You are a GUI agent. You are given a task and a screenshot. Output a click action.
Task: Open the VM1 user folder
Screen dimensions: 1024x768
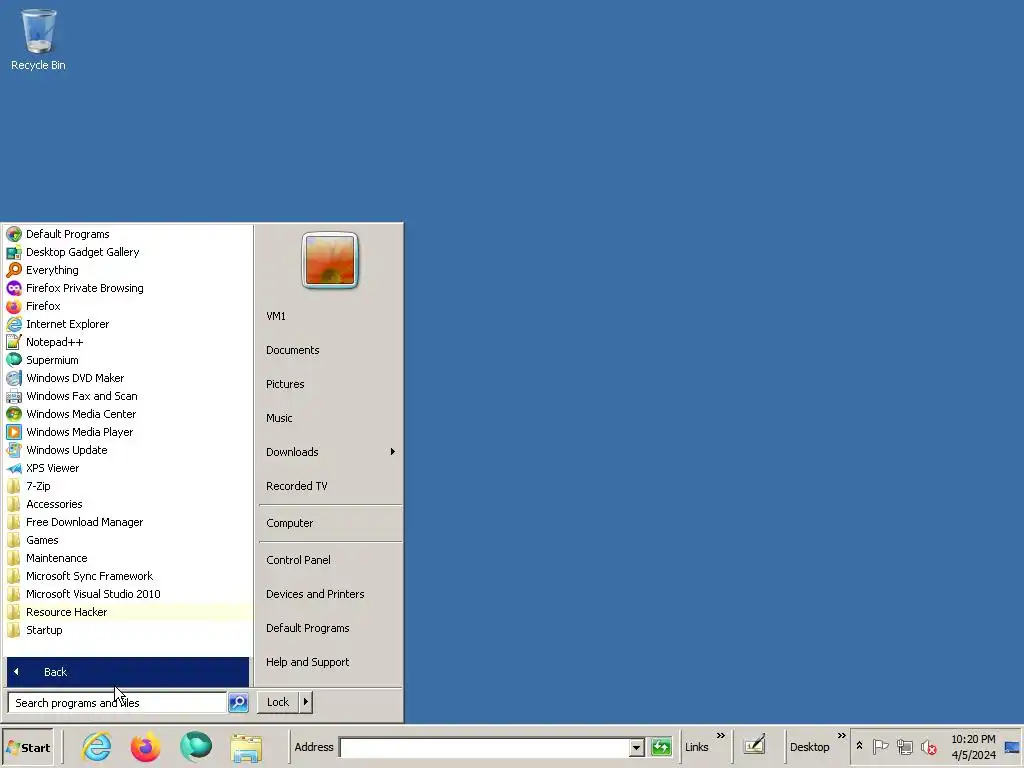click(330, 316)
